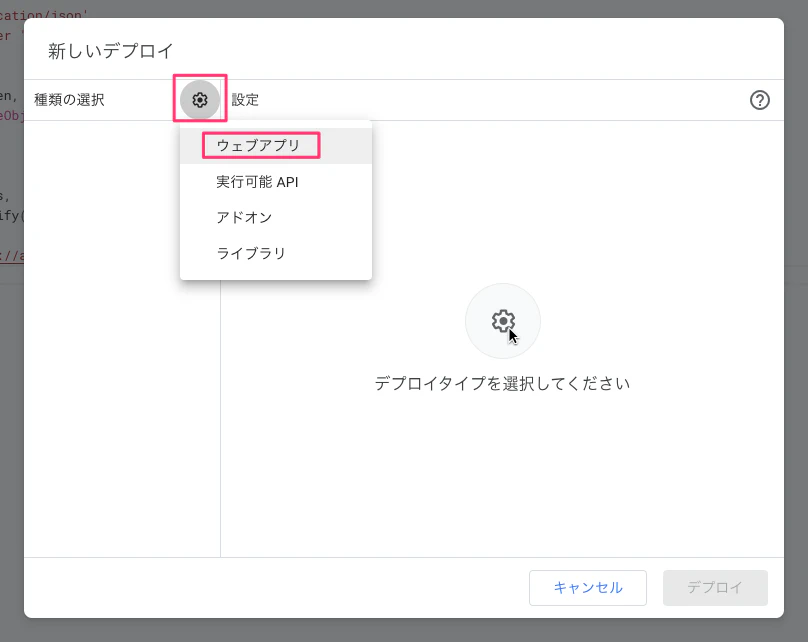Click the gear icon beside 種類の選択
Image resolution: width=808 pixels, height=642 pixels.
(200, 100)
